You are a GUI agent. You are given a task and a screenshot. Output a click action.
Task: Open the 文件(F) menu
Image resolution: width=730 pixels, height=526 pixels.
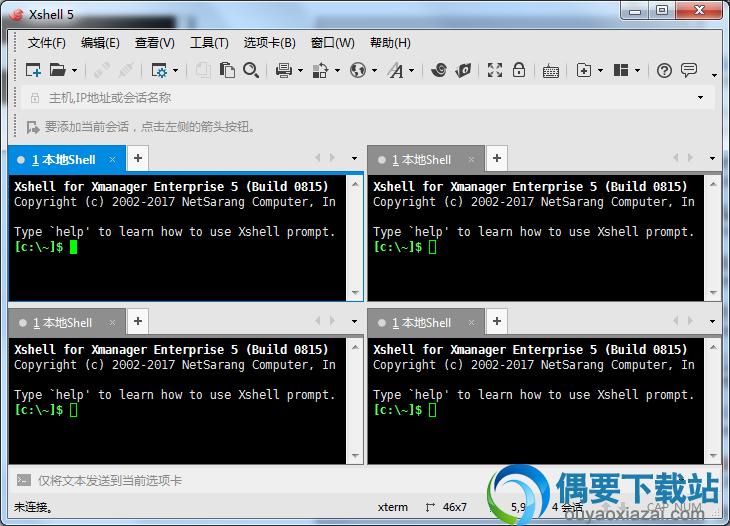pos(47,43)
